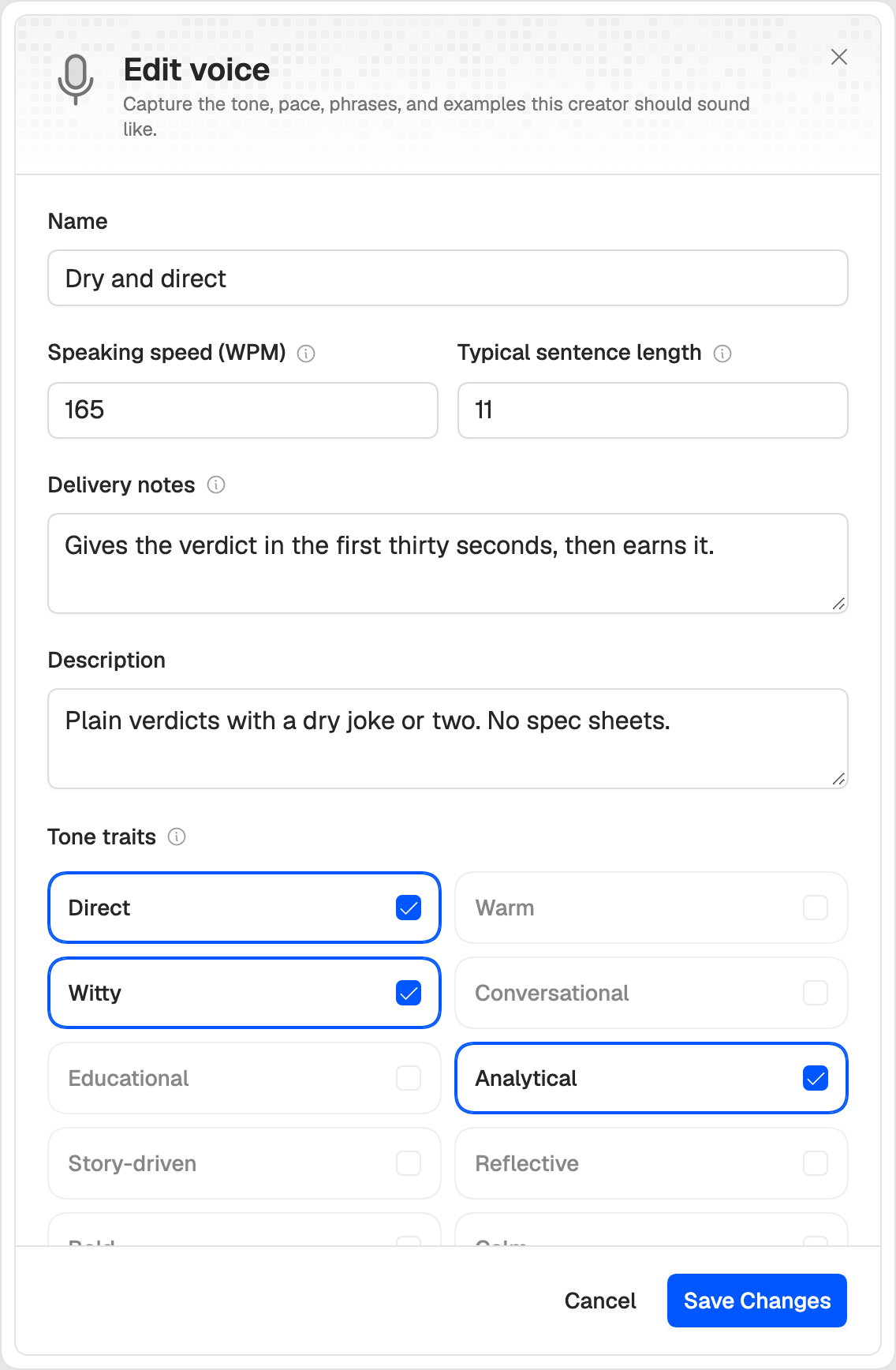The height and width of the screenshot is (1370, 896).
Task: Cancel editing the voice
Action: (x=600, y=1301)
